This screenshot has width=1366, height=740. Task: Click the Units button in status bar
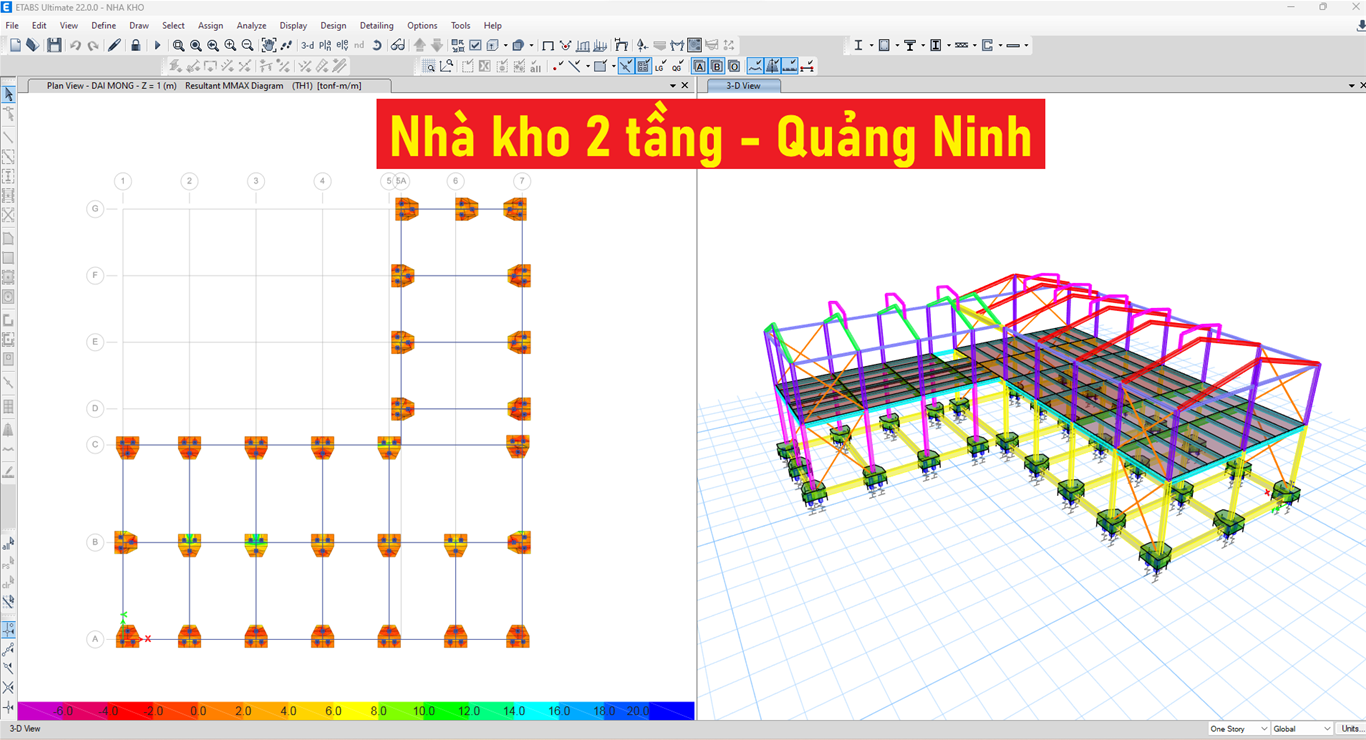[1351, 729]
